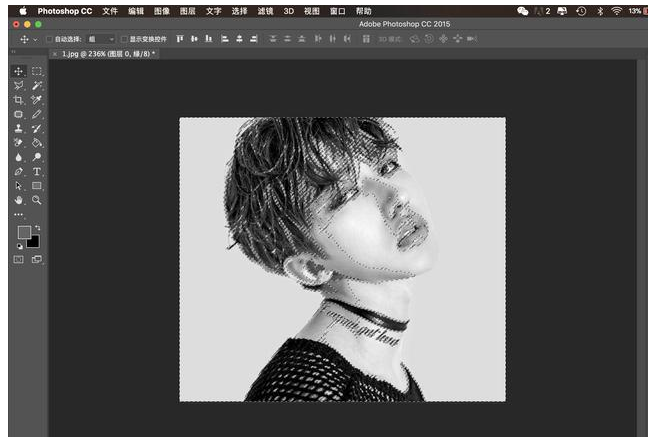Expand the toolbar using the double-arrow
Image resolution: width=648 pixels, height=437 pixels.
(x=13, y=53)
